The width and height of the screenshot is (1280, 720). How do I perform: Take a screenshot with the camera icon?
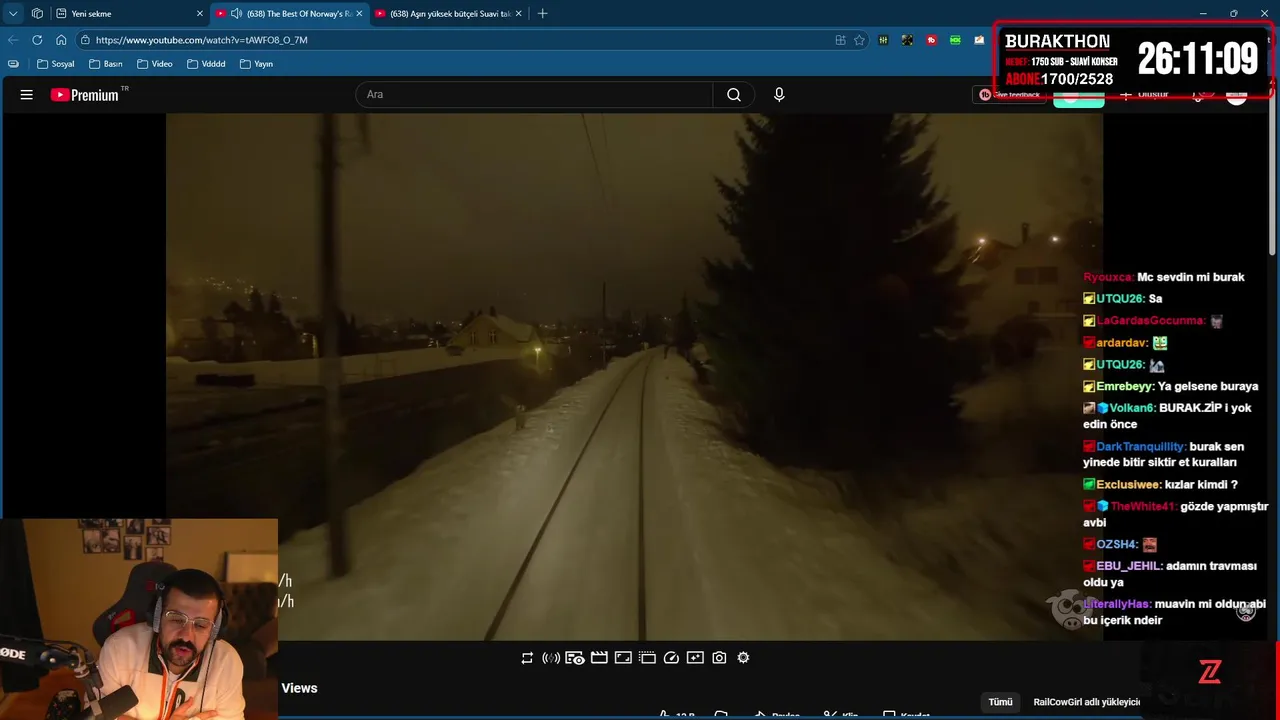point(719,658)
